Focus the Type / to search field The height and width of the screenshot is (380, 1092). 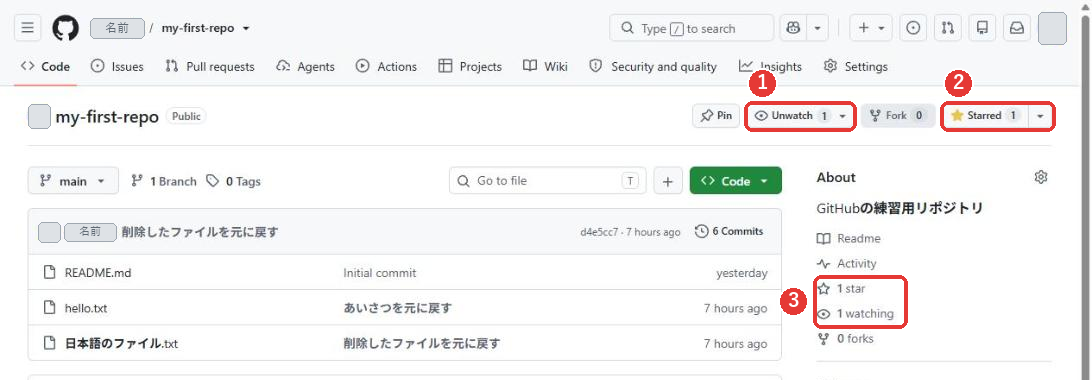point(692,29)
